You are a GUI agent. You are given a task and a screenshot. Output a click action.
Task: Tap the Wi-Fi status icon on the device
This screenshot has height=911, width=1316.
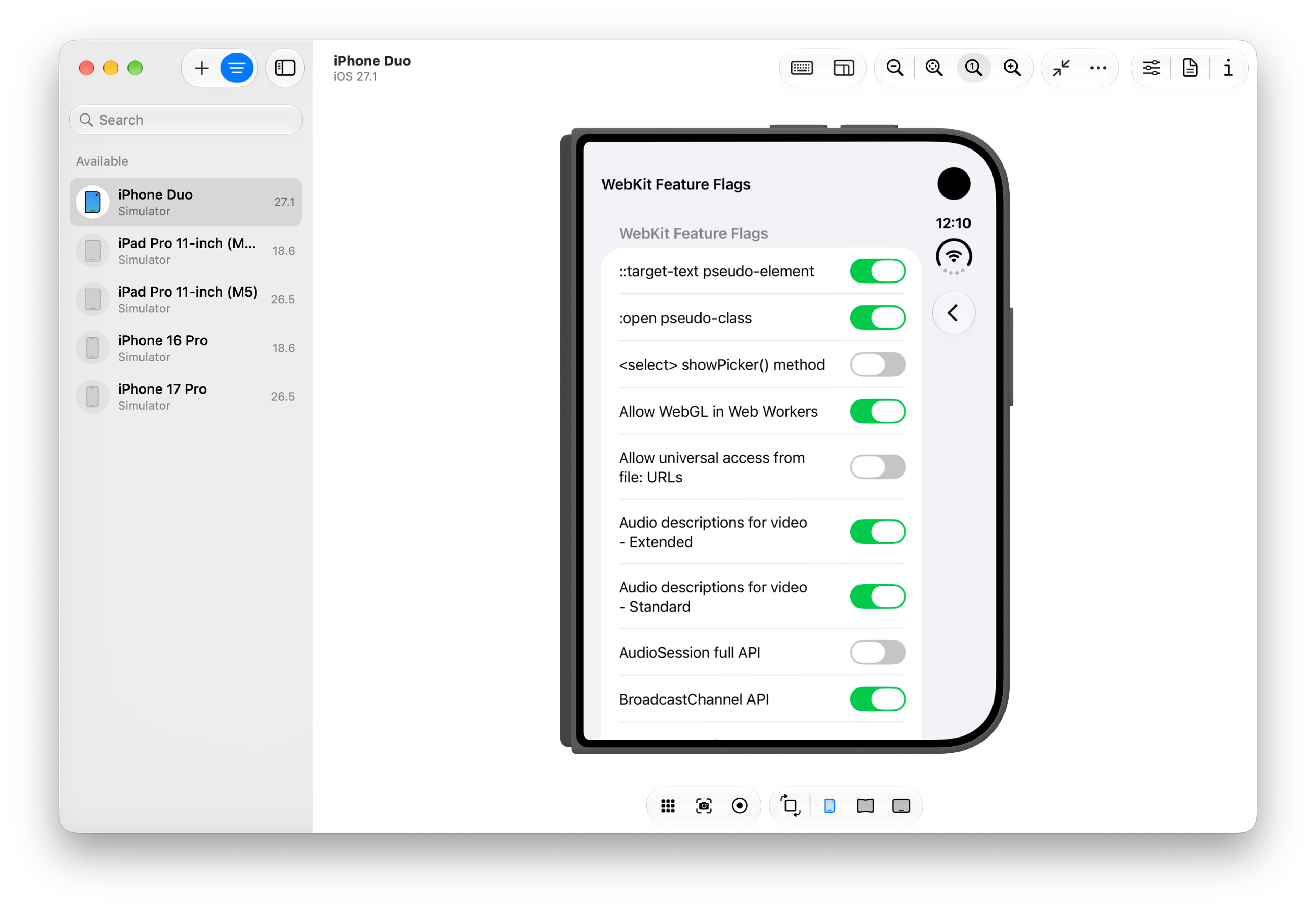click(x=953, y=257)
